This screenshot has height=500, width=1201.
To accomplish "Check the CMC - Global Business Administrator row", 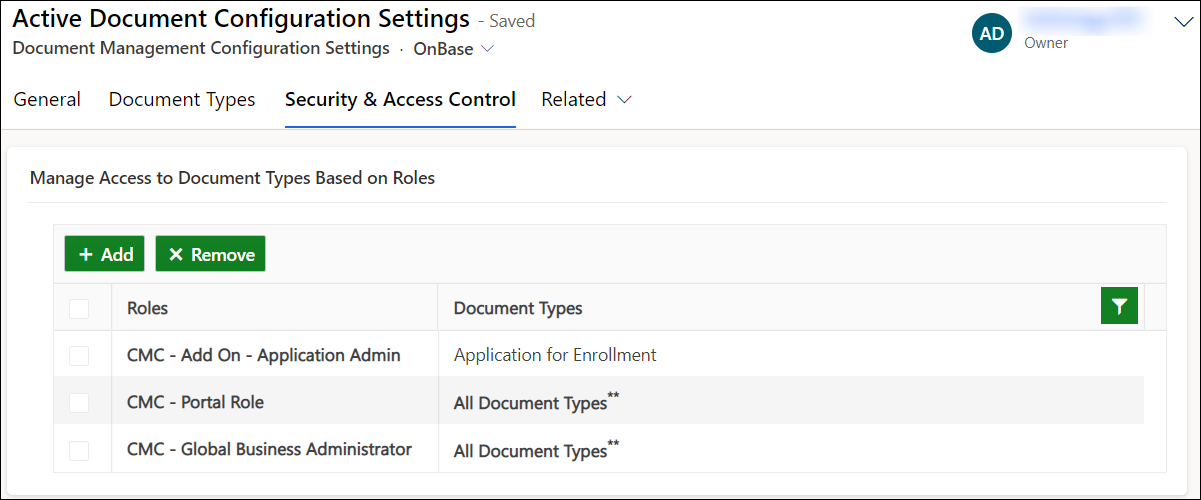I will tap(79, 450).
